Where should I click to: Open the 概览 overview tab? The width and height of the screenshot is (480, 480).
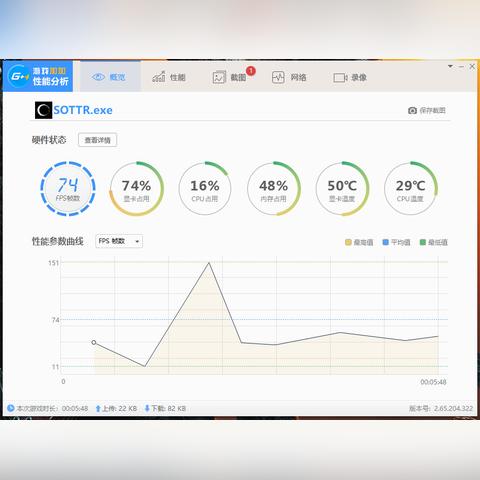click(110, 77)
